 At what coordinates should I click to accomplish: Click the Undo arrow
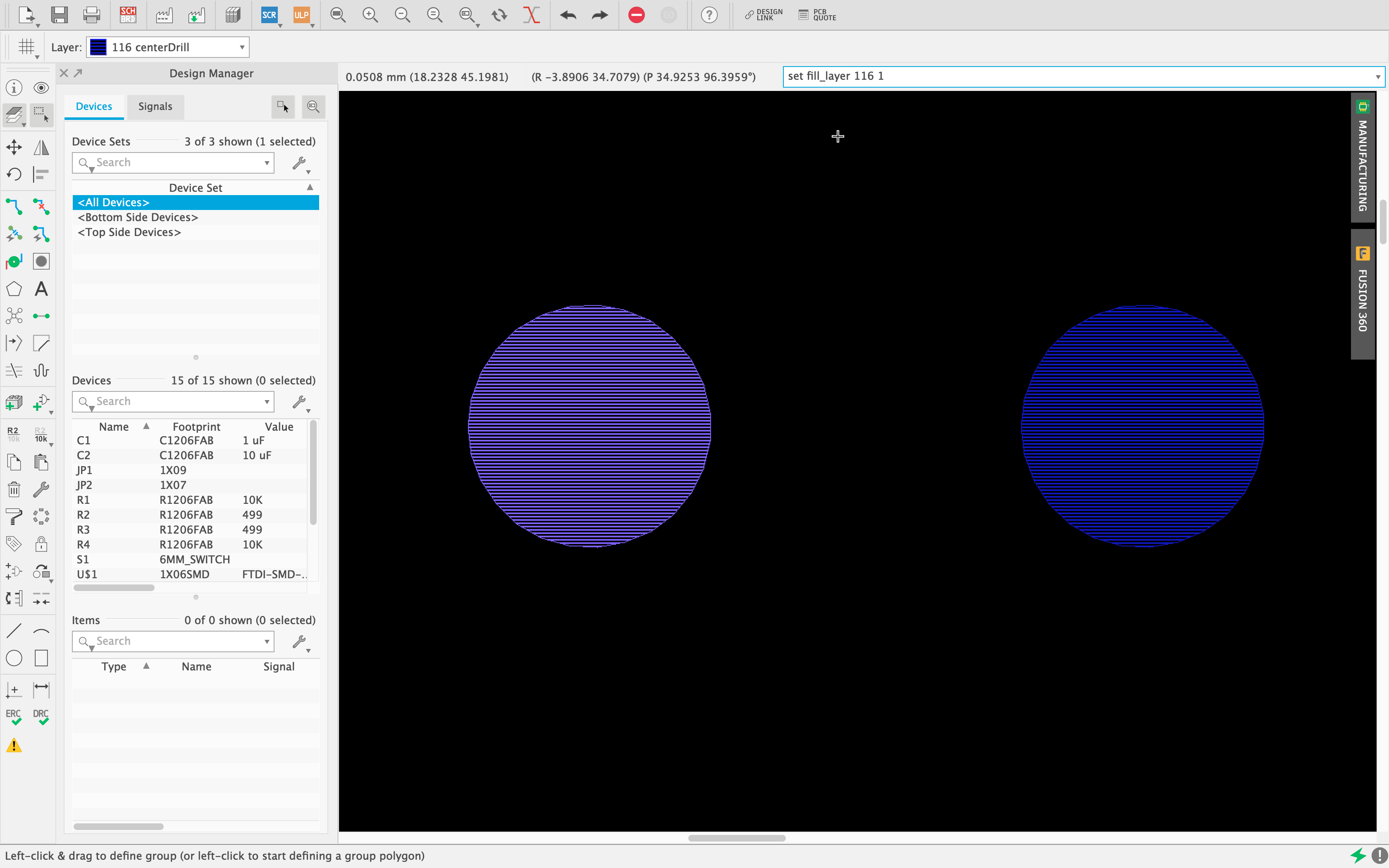568,15
